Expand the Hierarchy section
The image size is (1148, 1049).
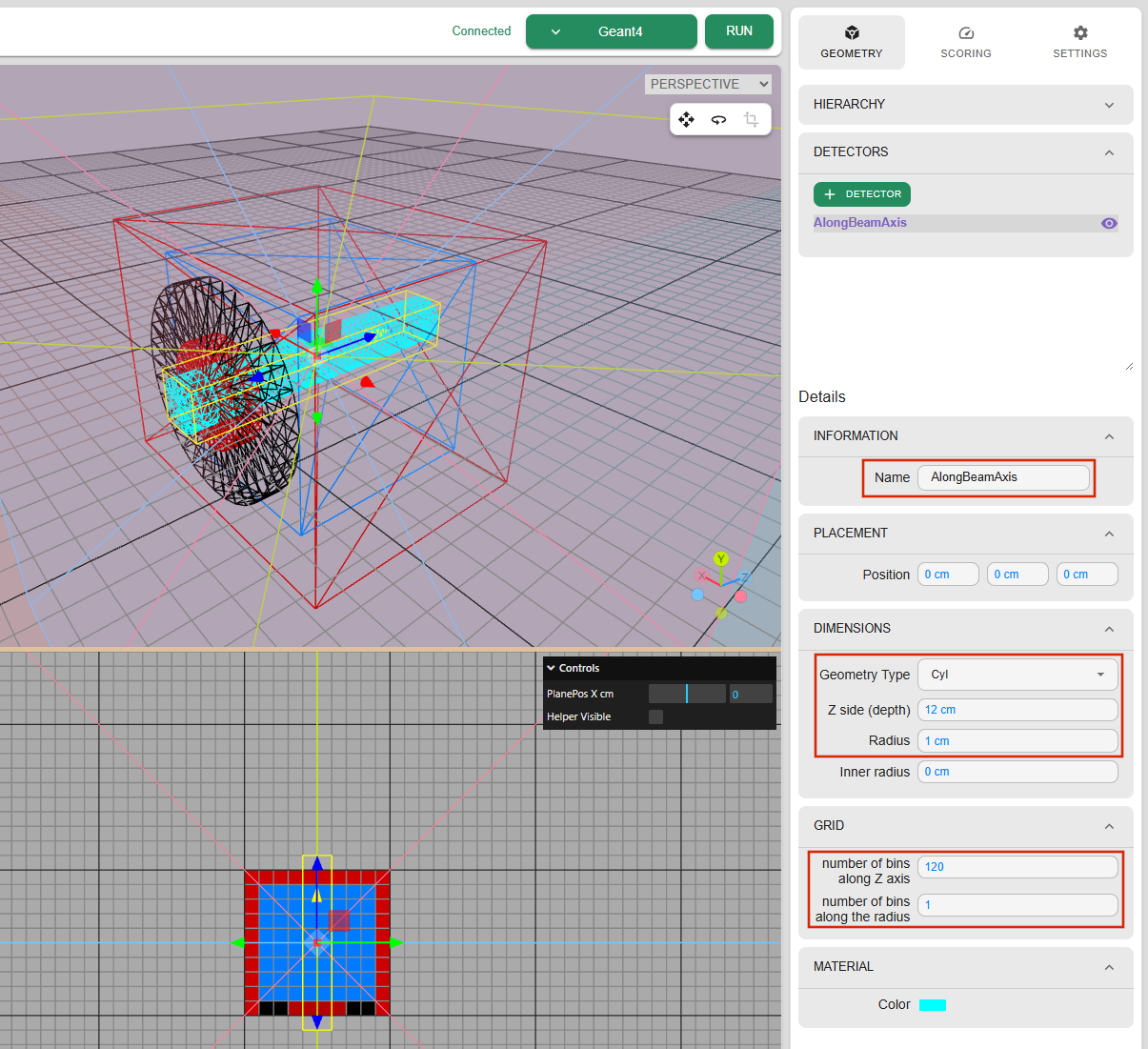[965, 105]
